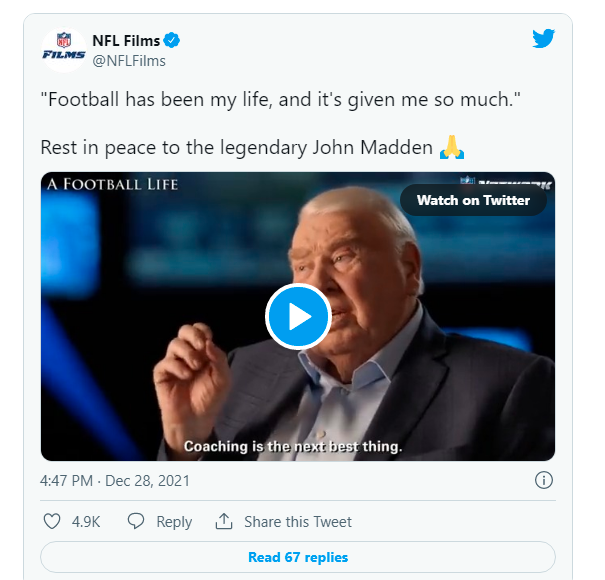Click the NFL Films profile avatar
The height and width of the screenshot is (580, 605).
click(x=63, y=50)
